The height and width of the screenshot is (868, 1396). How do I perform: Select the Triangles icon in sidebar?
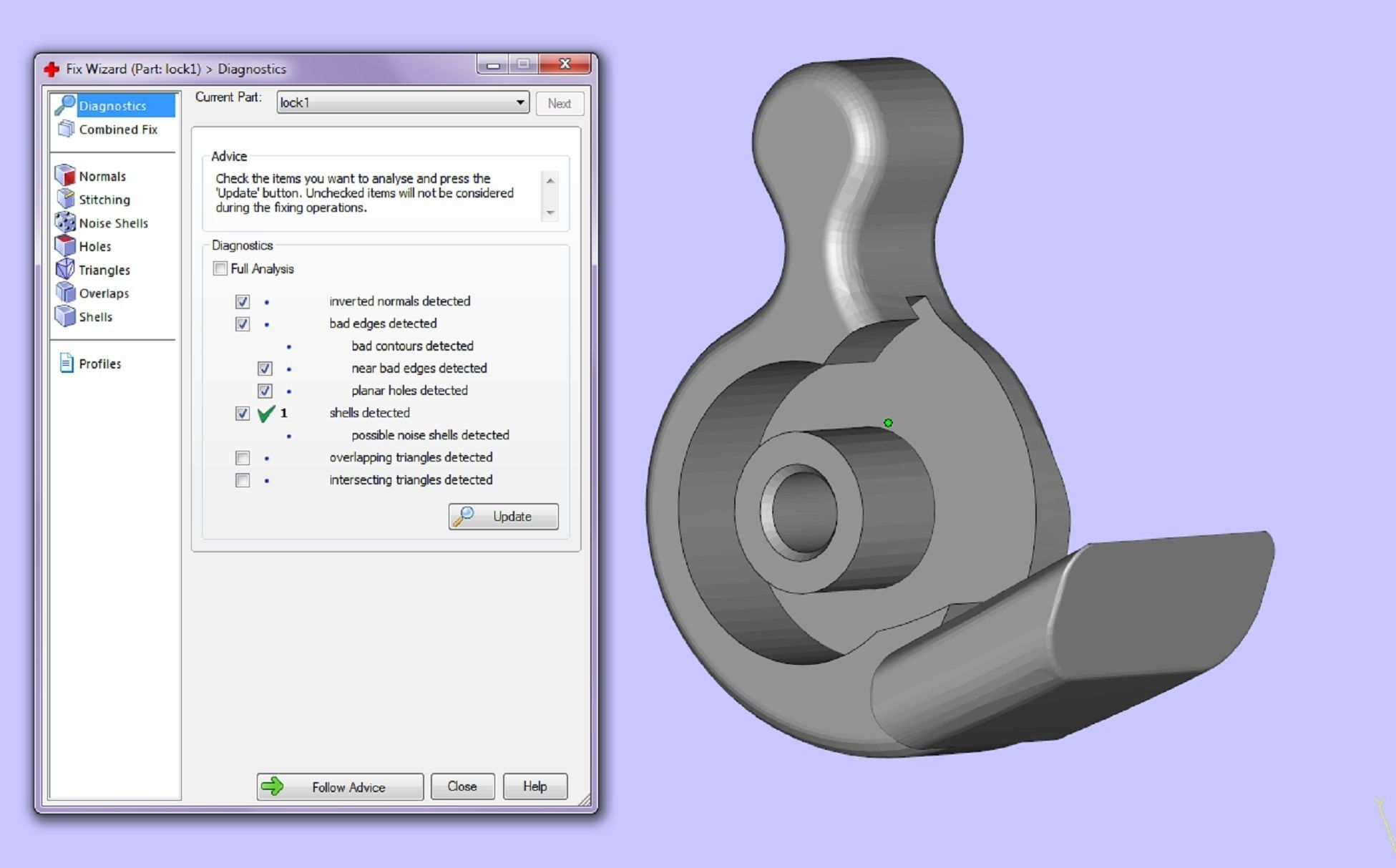[x=65, y=269]
